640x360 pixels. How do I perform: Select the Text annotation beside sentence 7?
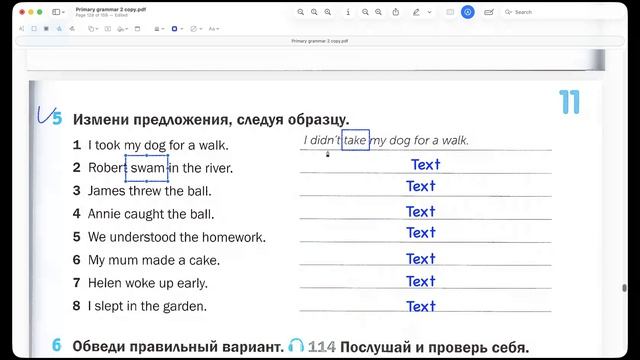[420, 281]
